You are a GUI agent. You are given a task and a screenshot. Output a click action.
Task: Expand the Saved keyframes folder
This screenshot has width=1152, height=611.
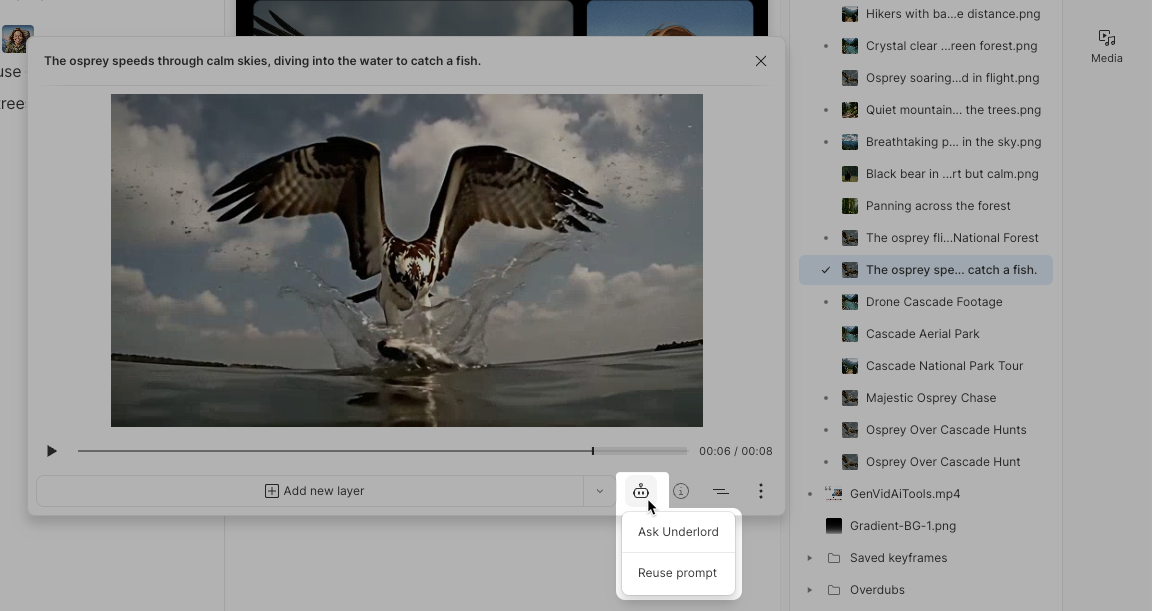(810, 558)
